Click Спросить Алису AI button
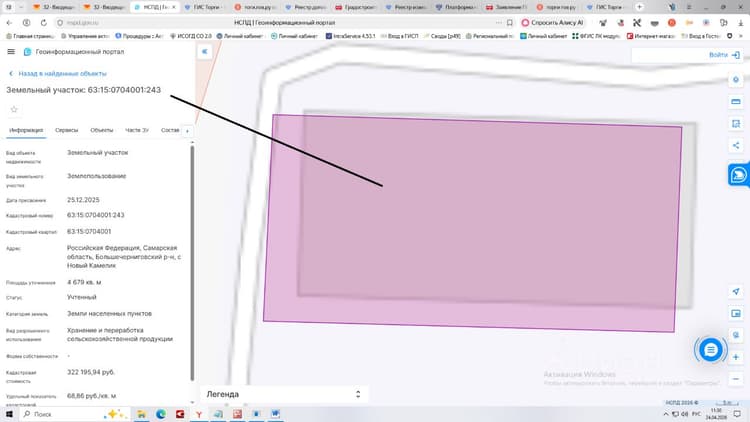 pos(553,22)
